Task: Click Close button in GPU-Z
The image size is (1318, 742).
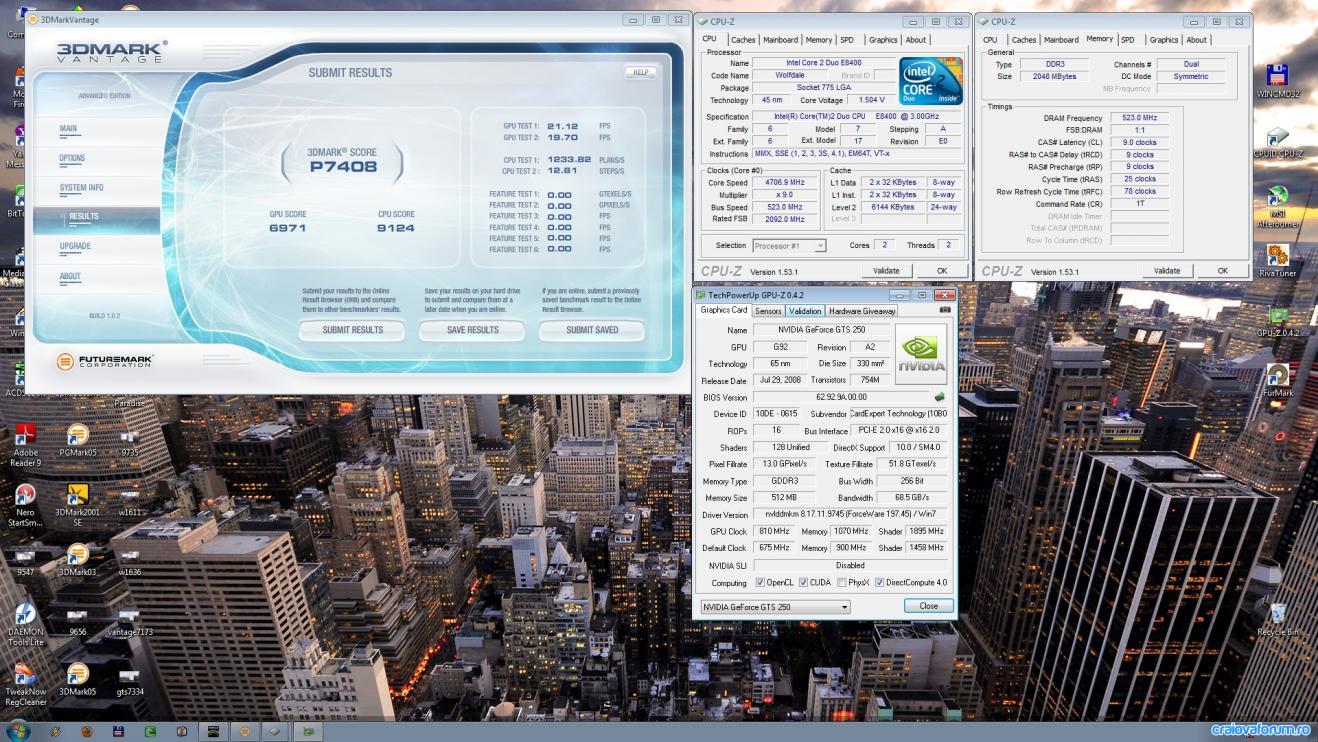Action: point(929,606)
